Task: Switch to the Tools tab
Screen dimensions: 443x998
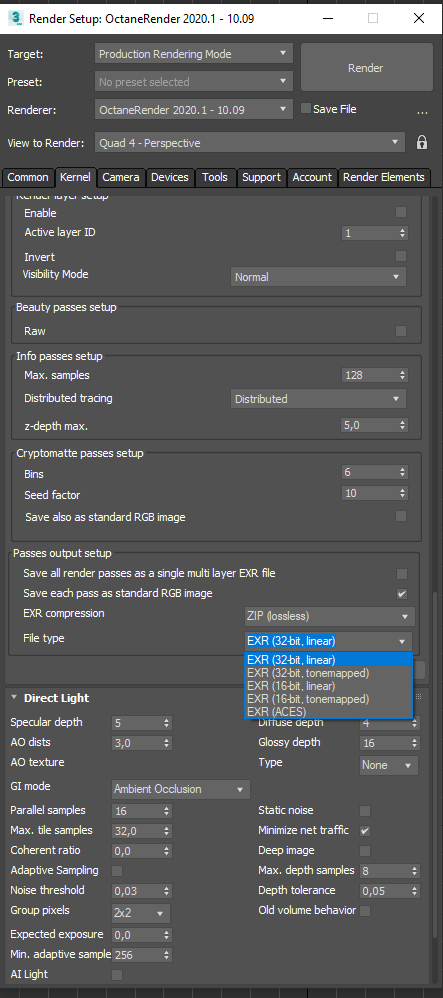Action: [215, 178]
